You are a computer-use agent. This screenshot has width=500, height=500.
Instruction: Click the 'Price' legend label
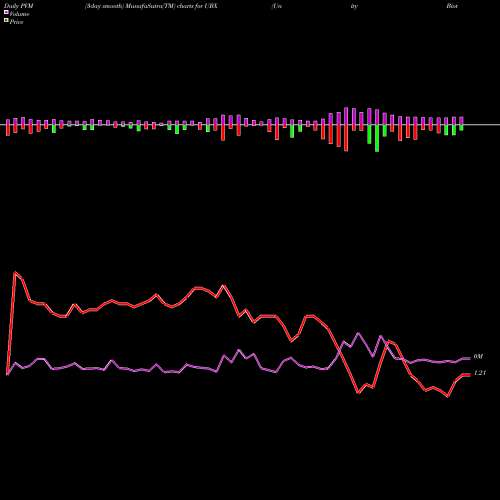[16, 22]
